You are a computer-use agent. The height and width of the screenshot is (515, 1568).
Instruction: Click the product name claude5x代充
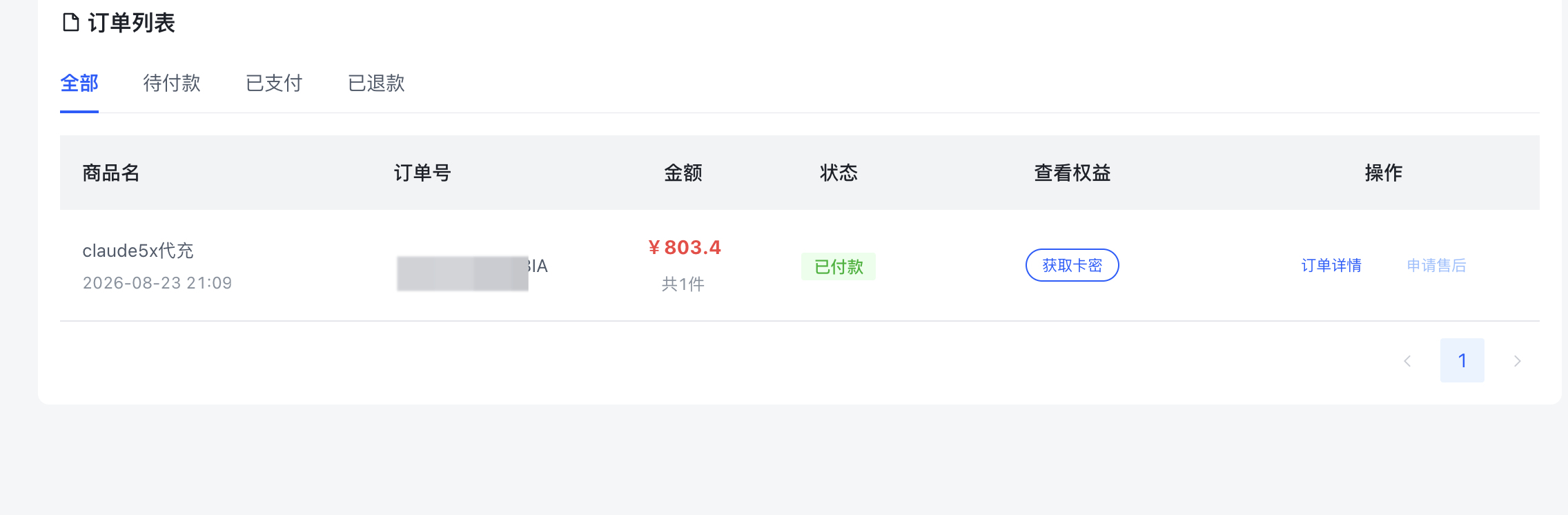138,251
